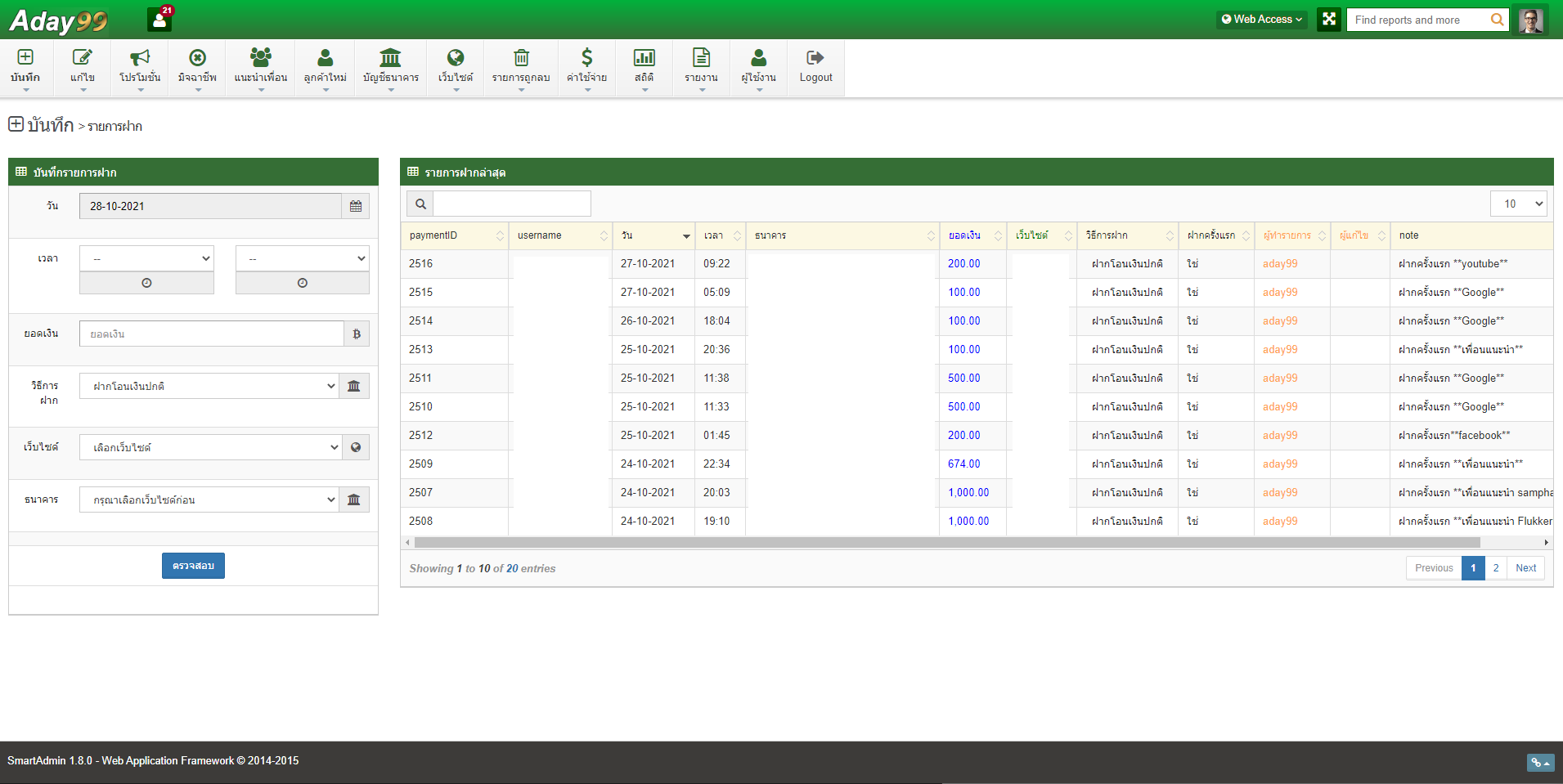Click the current page 1 pagination button
Viewport: 1563px width, 784px height.
click(1473, 568)
